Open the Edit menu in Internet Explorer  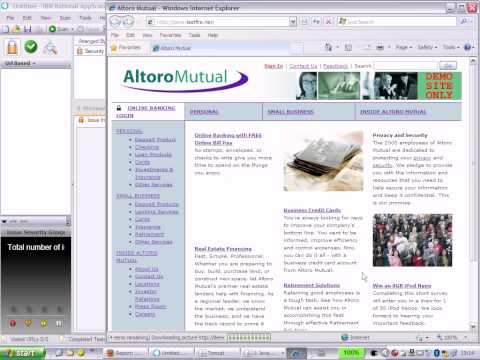[x=130, y=35]
